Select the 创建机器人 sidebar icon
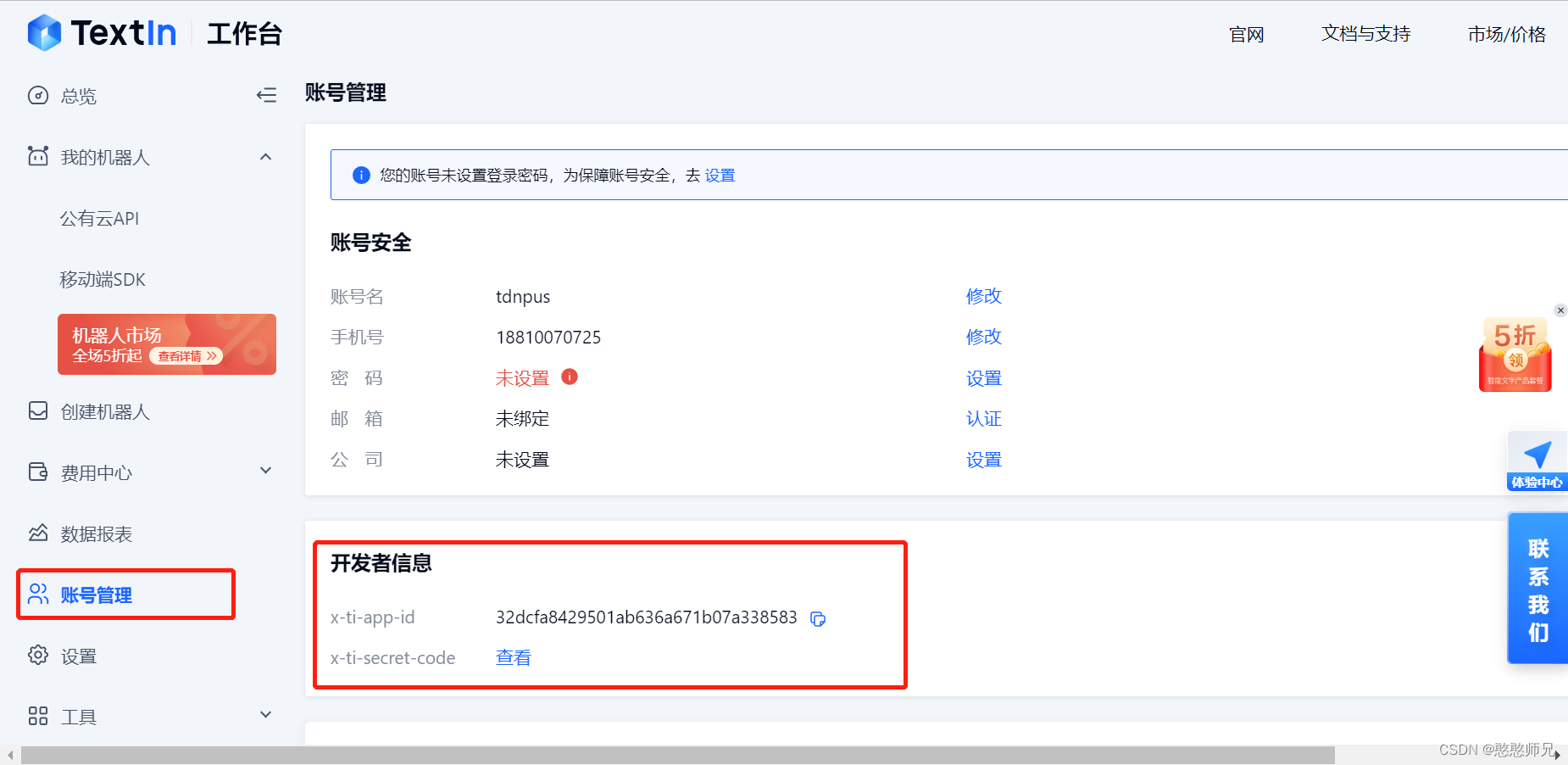The width and height of the screenshot is (1568, 765). (x=37, y=411)
